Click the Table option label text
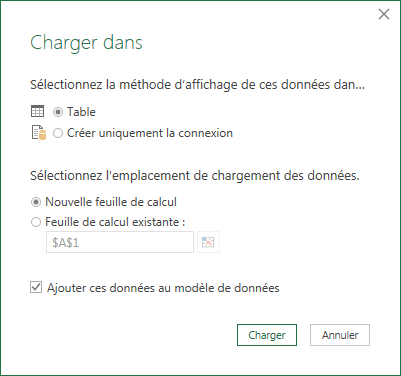This screenshot has width=401, height=376. click(x=81, y=112)
